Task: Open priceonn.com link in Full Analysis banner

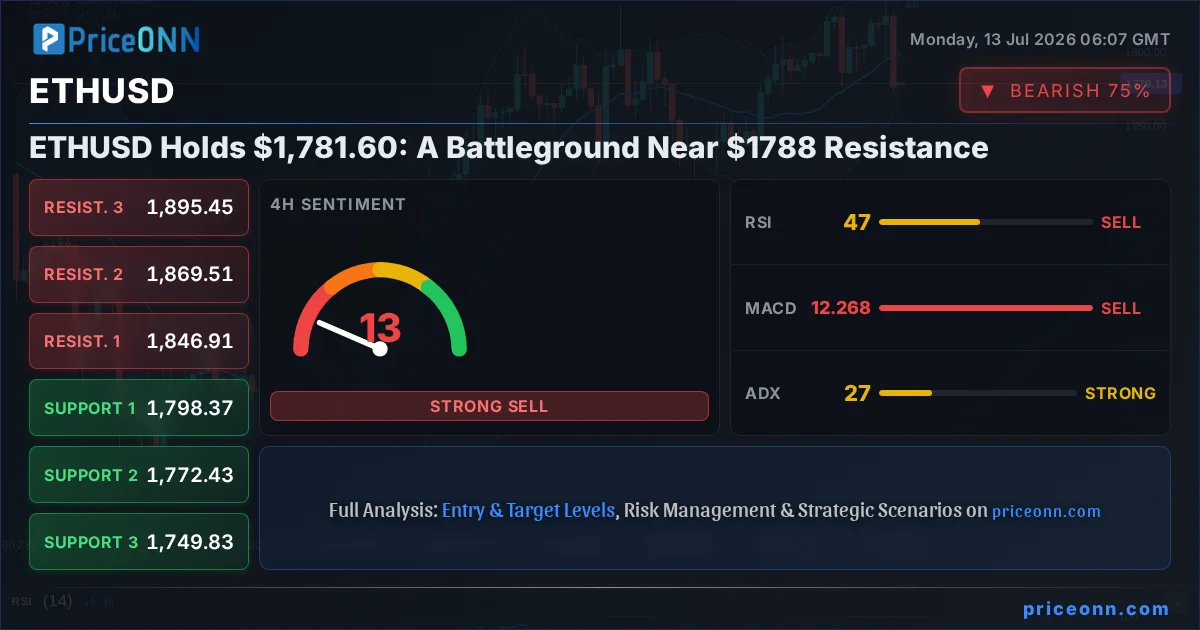Action: point(1046,511)
